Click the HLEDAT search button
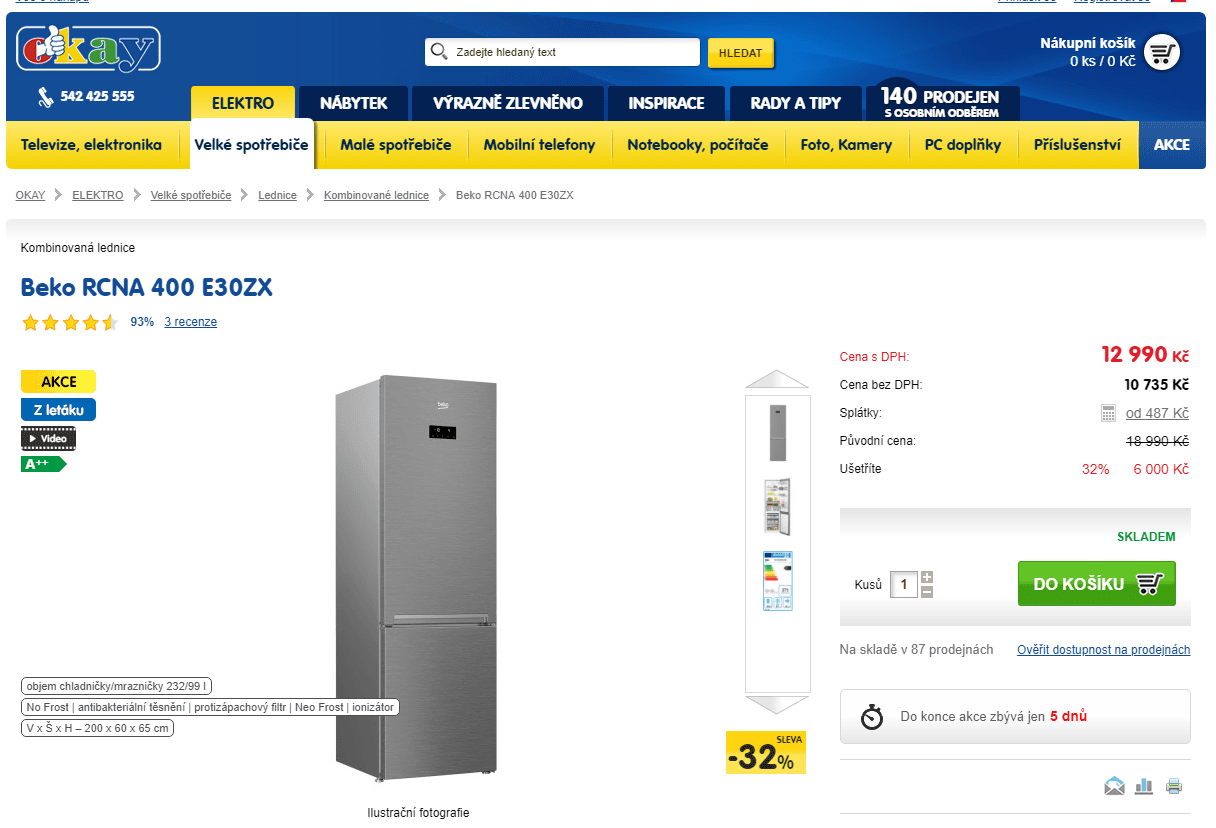 (x=741, y=53)
